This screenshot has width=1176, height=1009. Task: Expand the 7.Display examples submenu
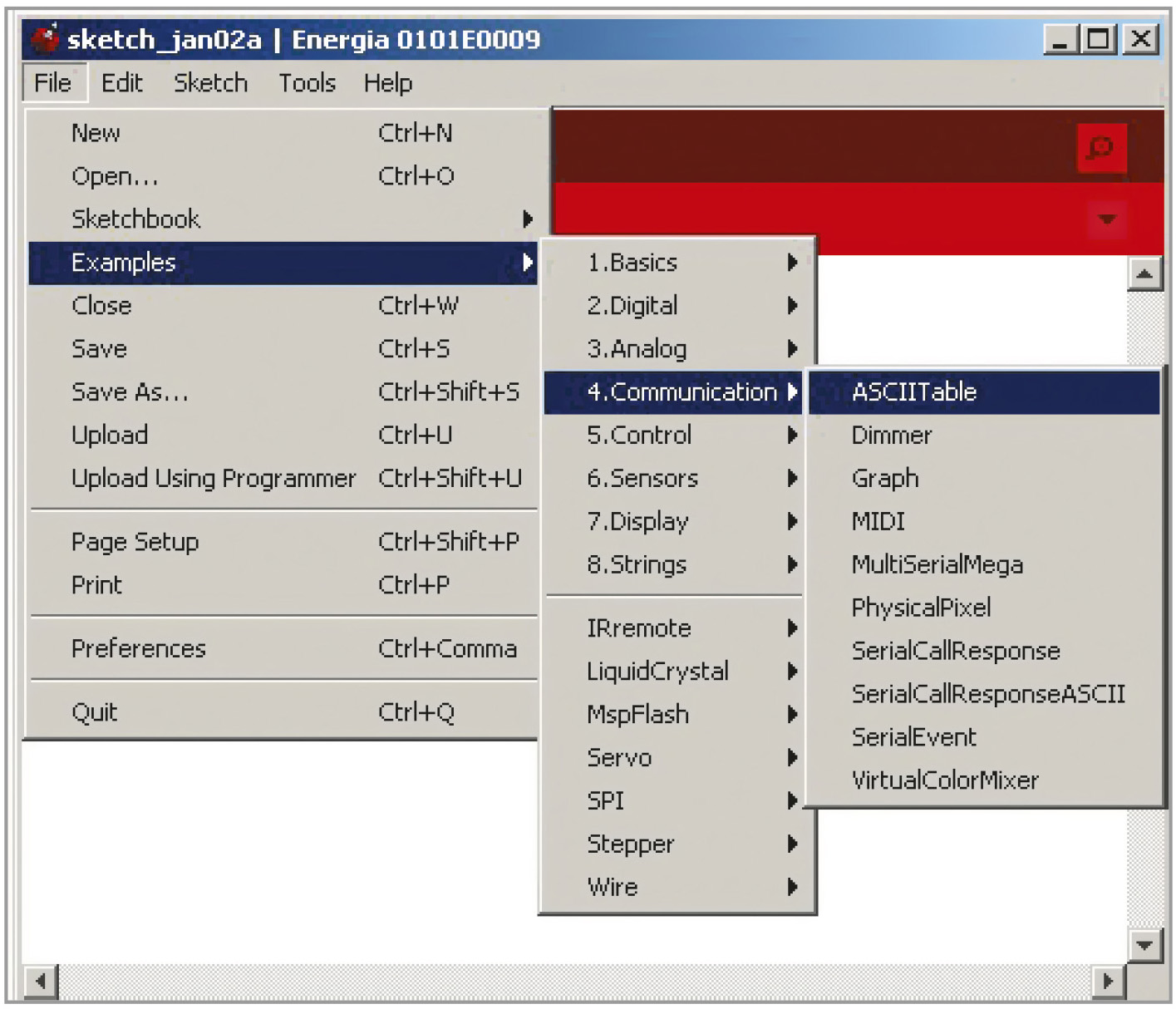click(674, 522)
